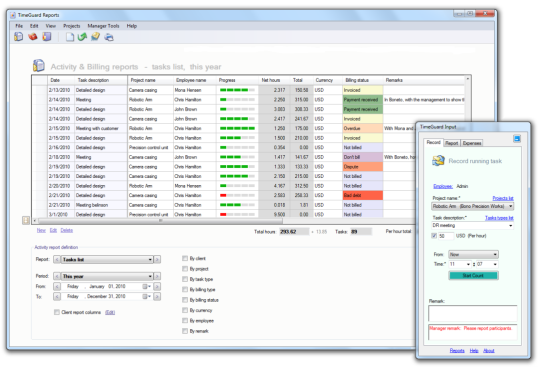Click the Record running task icon
Viewport: 540px width, 369px height.
click(438, 161)
